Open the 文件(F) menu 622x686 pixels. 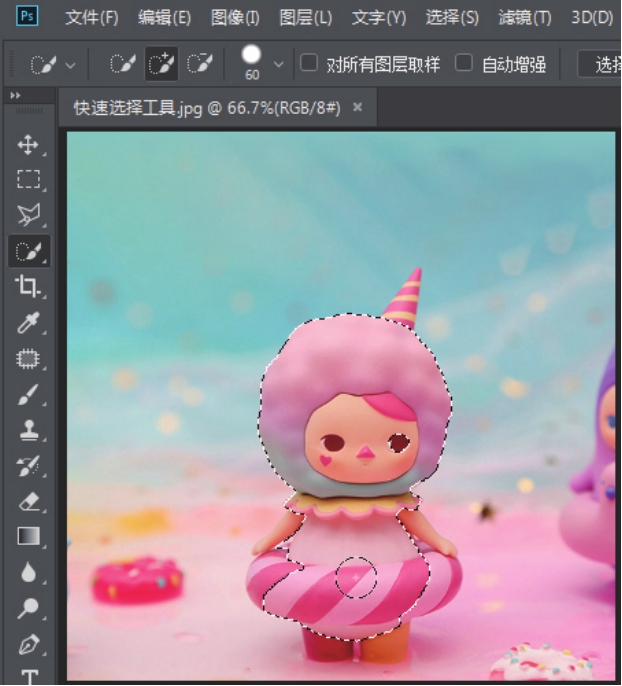[x=92, y=18]
